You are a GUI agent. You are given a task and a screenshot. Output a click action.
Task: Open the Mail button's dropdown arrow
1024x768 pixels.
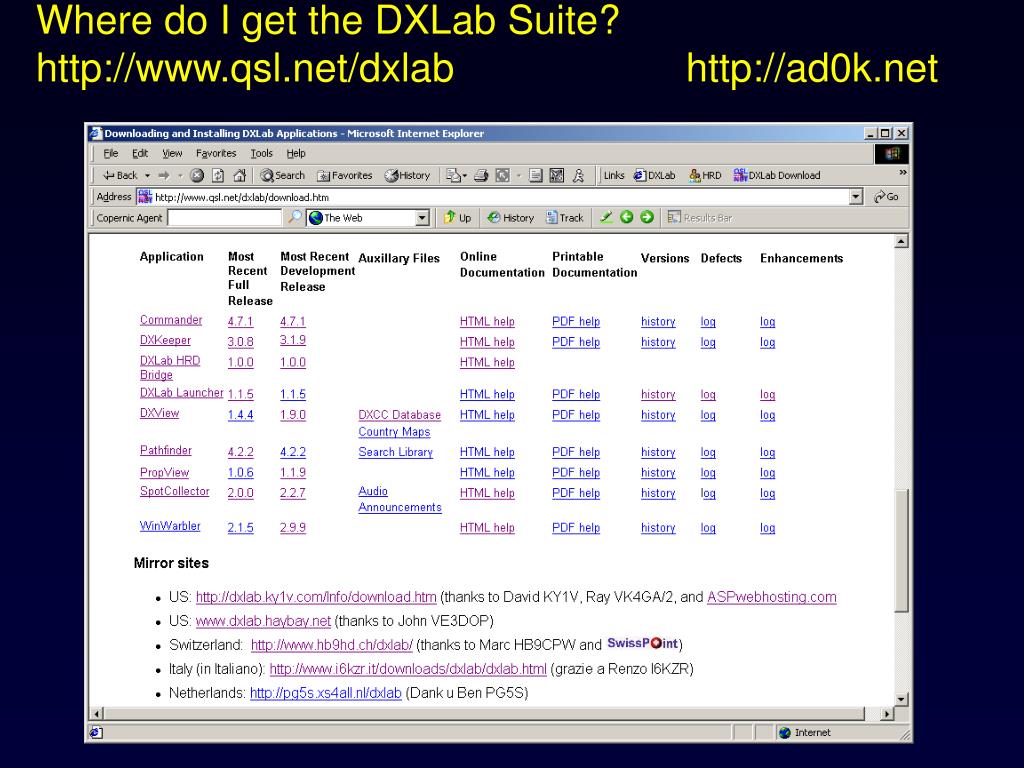pos(464,176)
